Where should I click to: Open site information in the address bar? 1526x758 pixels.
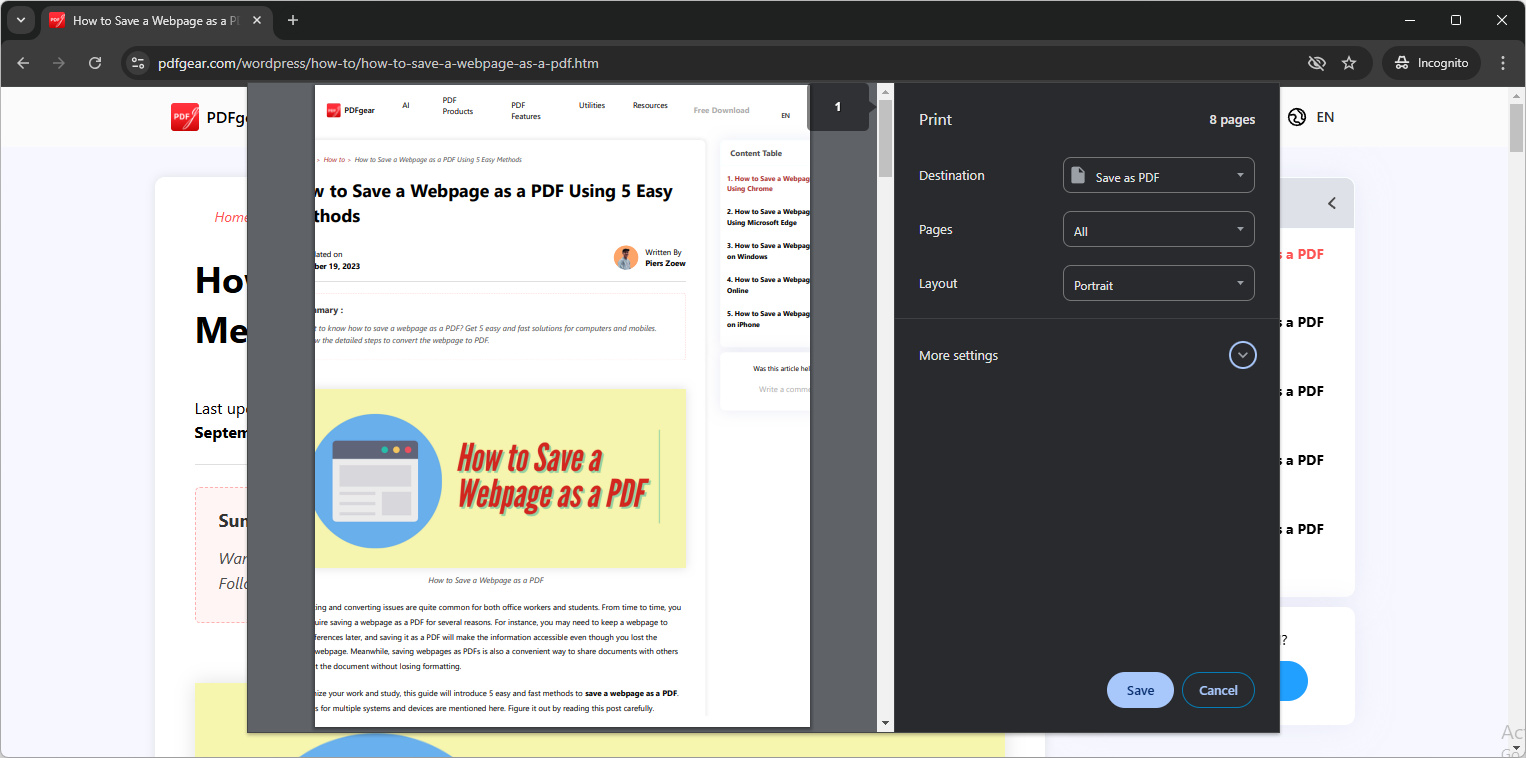pos(137,62)
